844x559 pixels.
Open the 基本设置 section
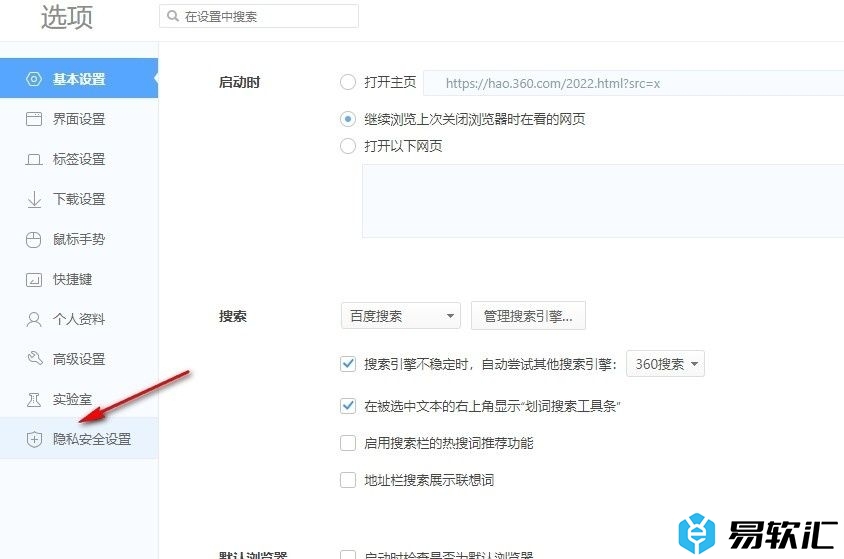point(79,79)
